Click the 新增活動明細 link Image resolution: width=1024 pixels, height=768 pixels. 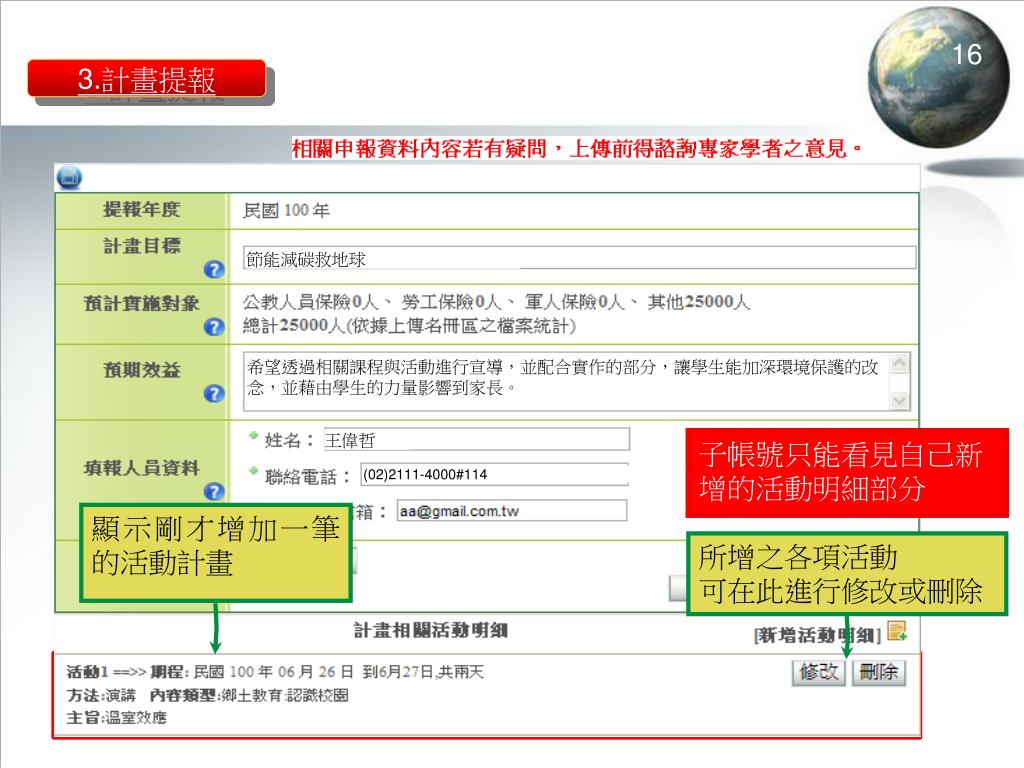[x=818, y=635]
